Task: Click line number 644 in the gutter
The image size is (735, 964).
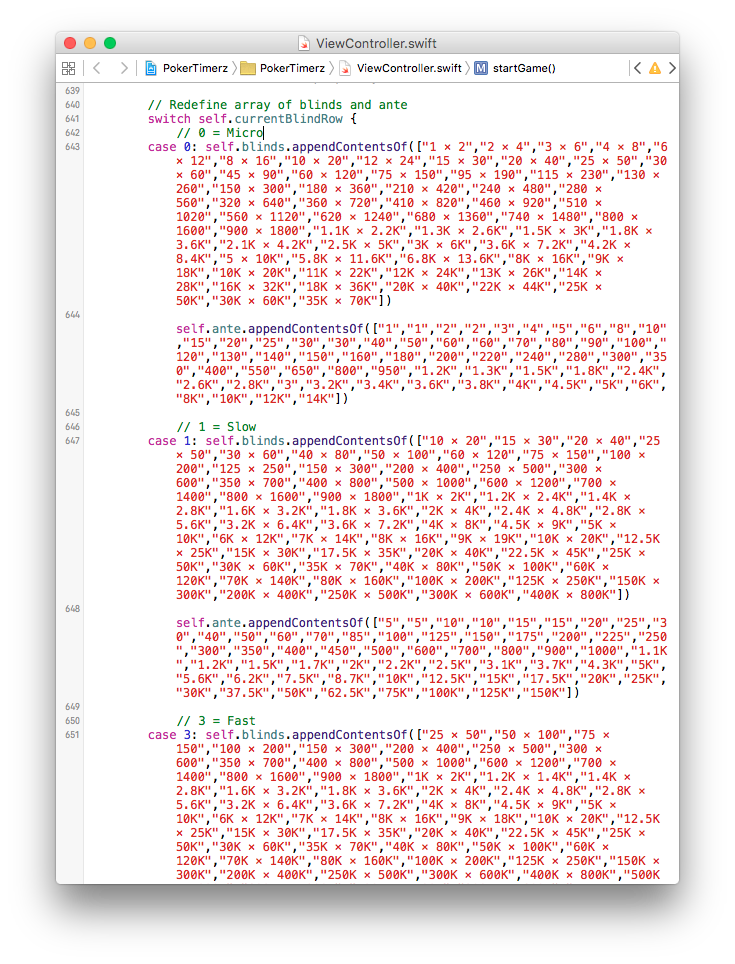Action: [x=73, y=315]
